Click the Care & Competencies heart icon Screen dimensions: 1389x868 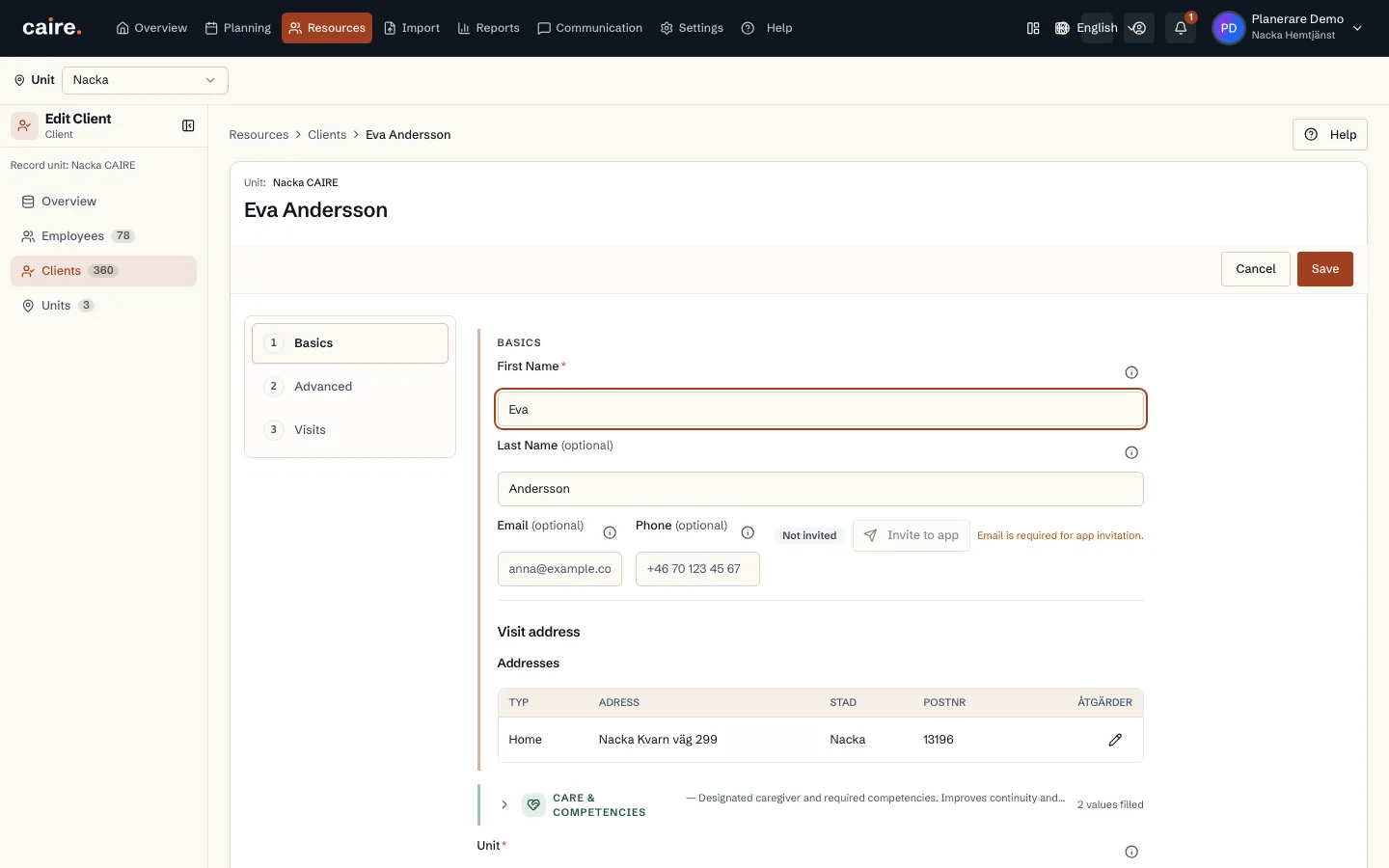point(533,804)
